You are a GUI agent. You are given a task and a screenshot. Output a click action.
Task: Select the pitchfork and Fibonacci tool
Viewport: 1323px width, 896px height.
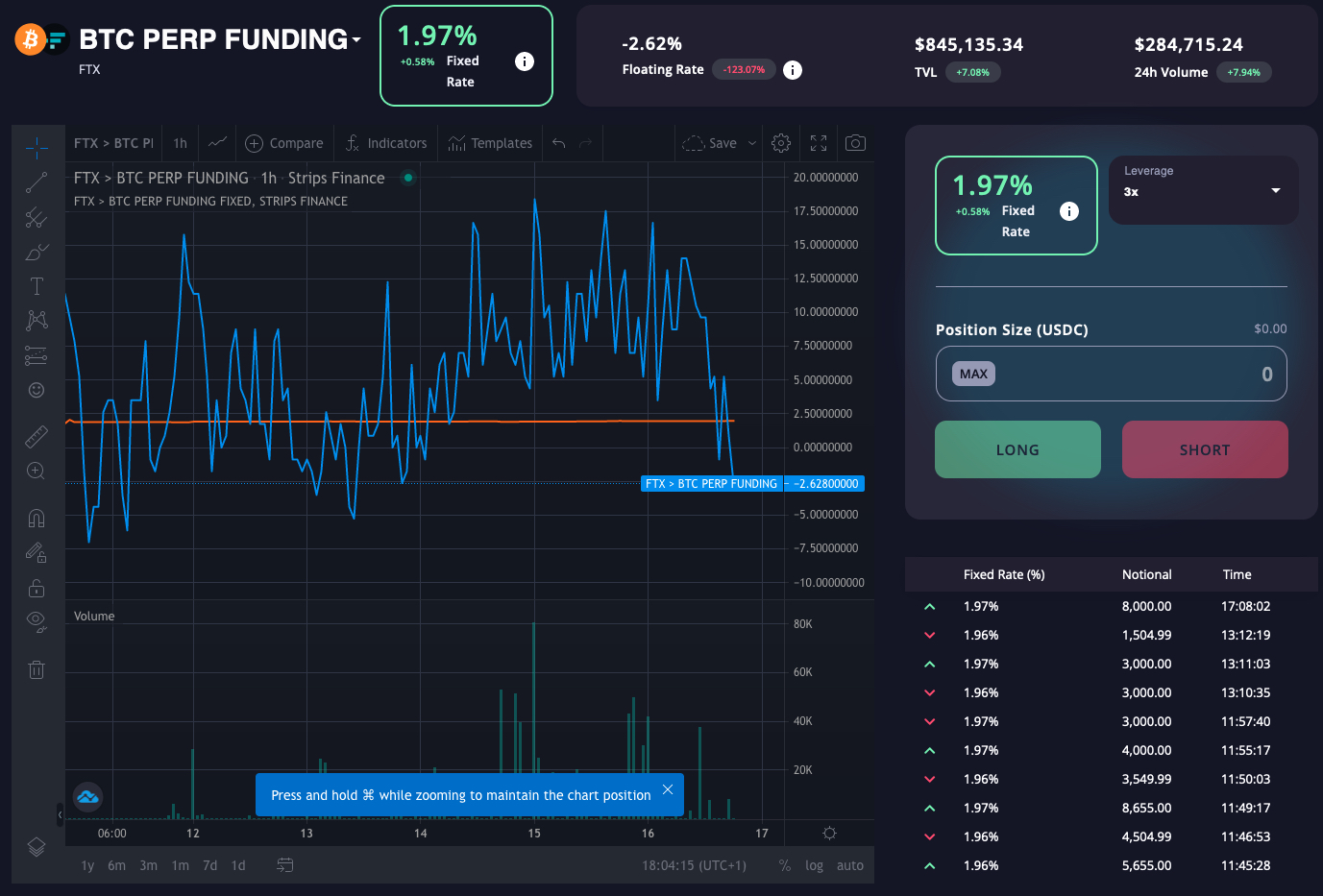tap(37, 218)
